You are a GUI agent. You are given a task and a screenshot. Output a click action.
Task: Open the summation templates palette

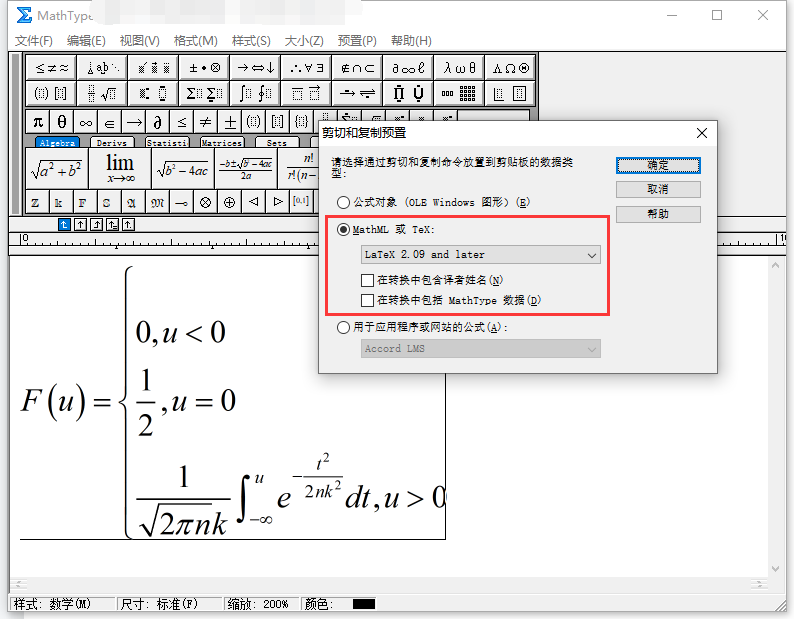(204, 94)
